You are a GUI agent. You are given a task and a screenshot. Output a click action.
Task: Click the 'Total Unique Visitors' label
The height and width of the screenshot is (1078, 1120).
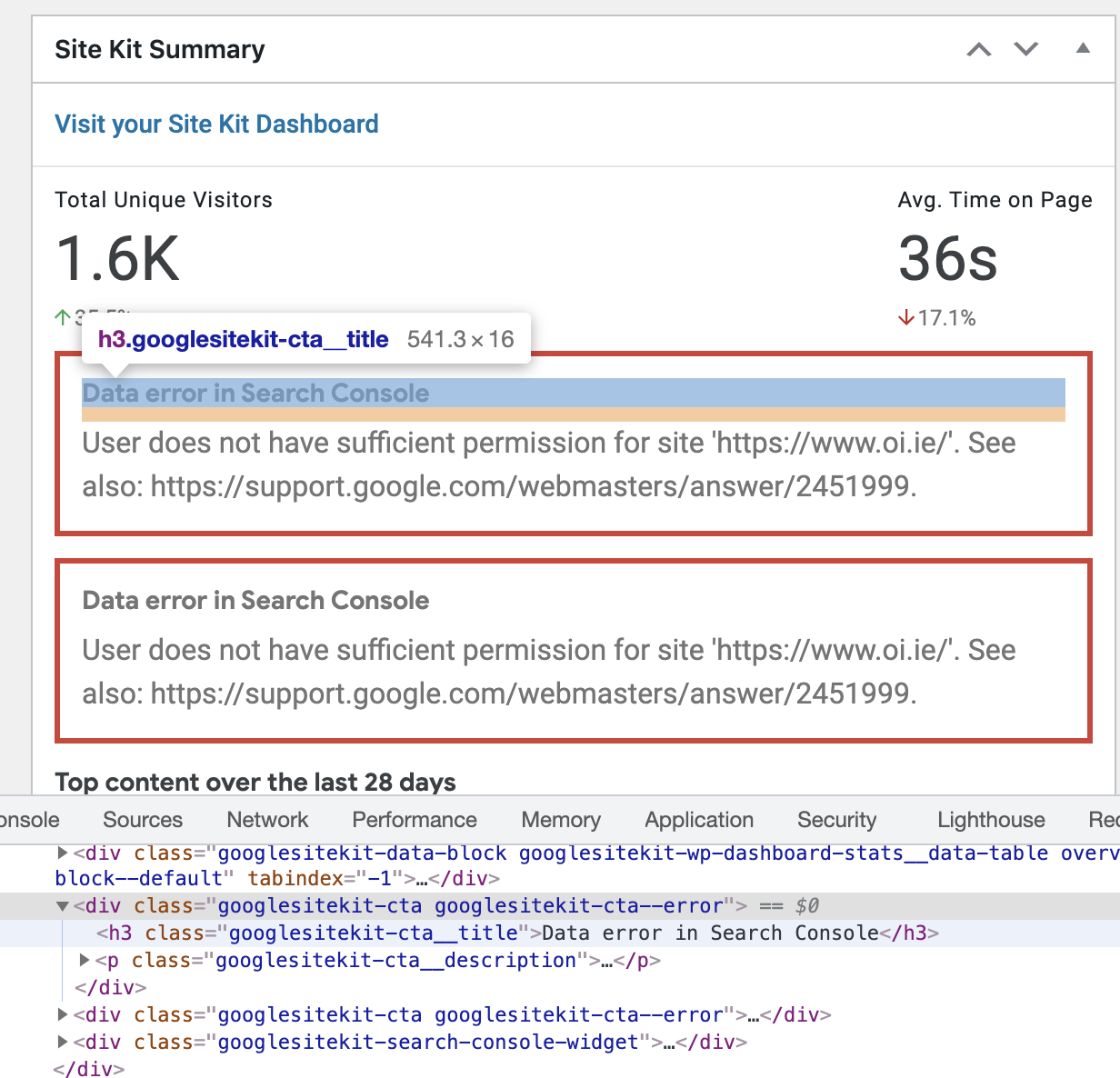pos(164,200)
